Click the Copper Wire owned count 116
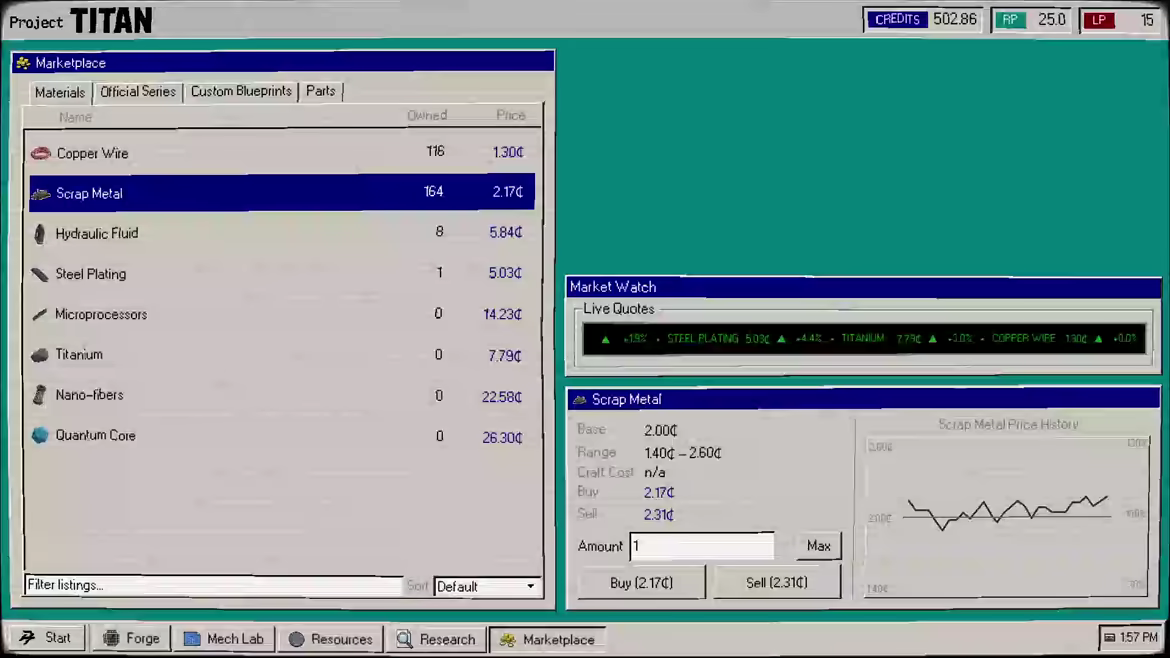1170x658 pixels. [x=436, y=151]
